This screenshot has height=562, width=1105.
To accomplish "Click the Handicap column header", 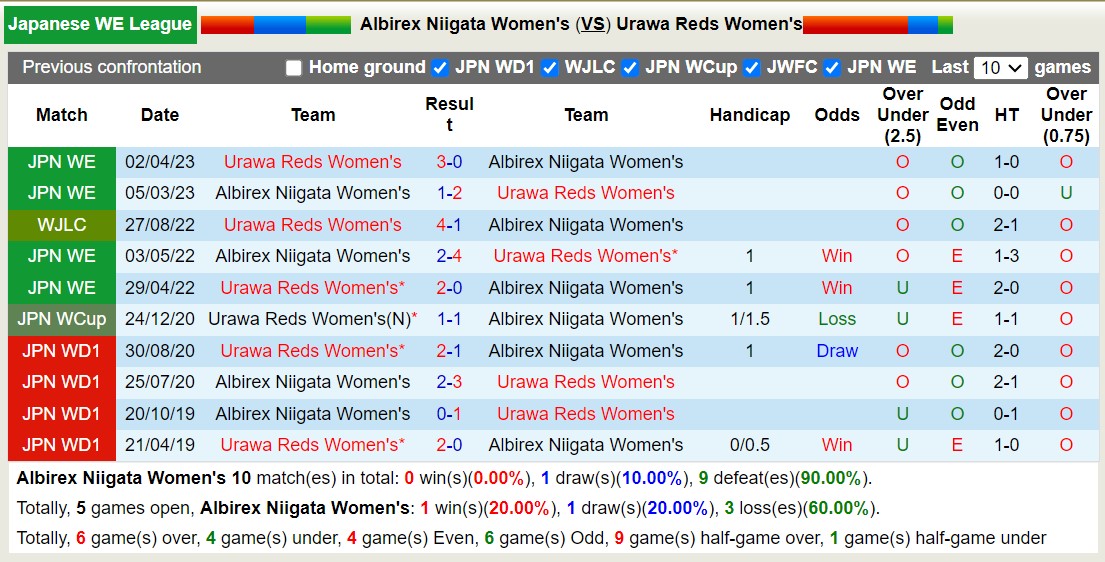I will [x=749, y=115].
